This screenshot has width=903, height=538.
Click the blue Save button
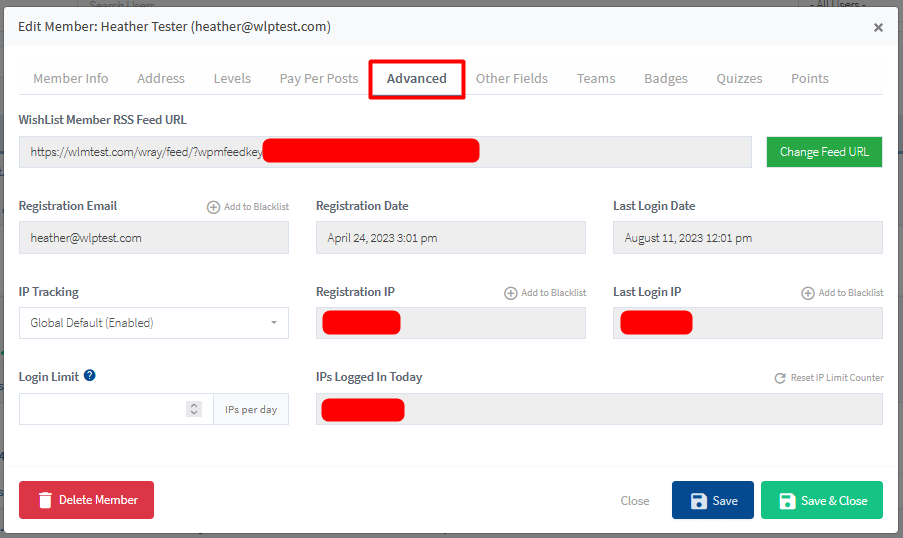click(712, 500)
